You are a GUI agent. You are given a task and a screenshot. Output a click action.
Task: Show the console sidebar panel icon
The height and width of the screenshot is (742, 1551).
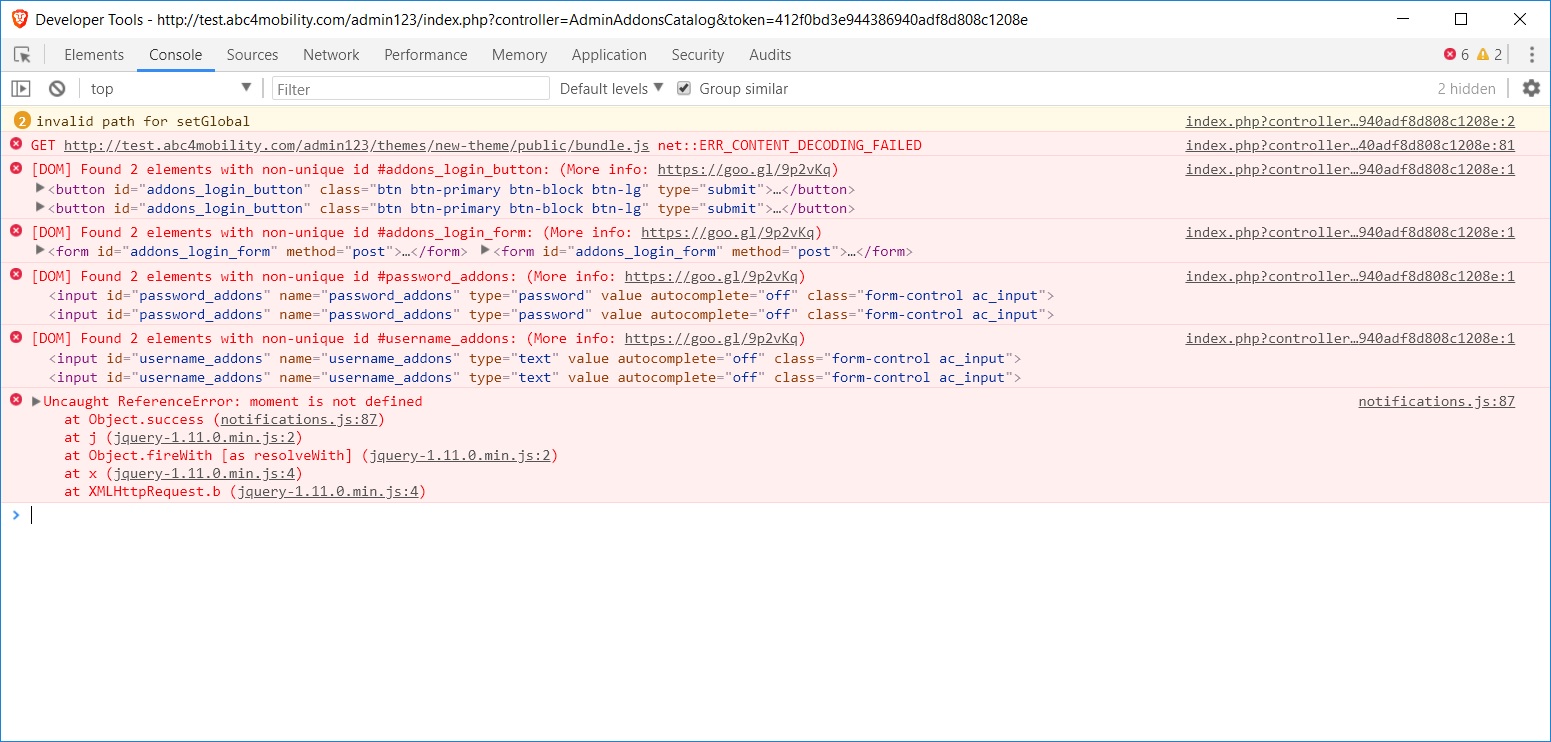(x=21, y=89)
